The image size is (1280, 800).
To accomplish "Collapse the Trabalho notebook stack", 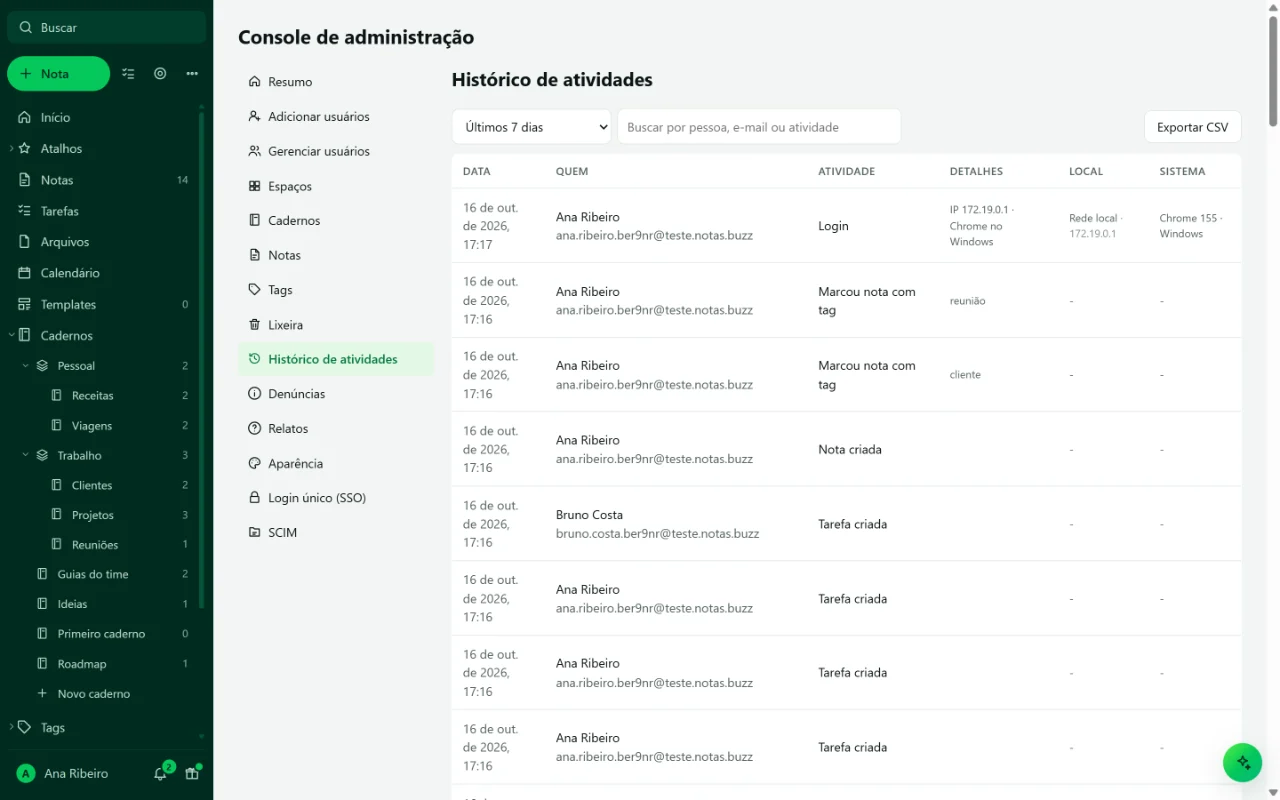I will [26, 455].
